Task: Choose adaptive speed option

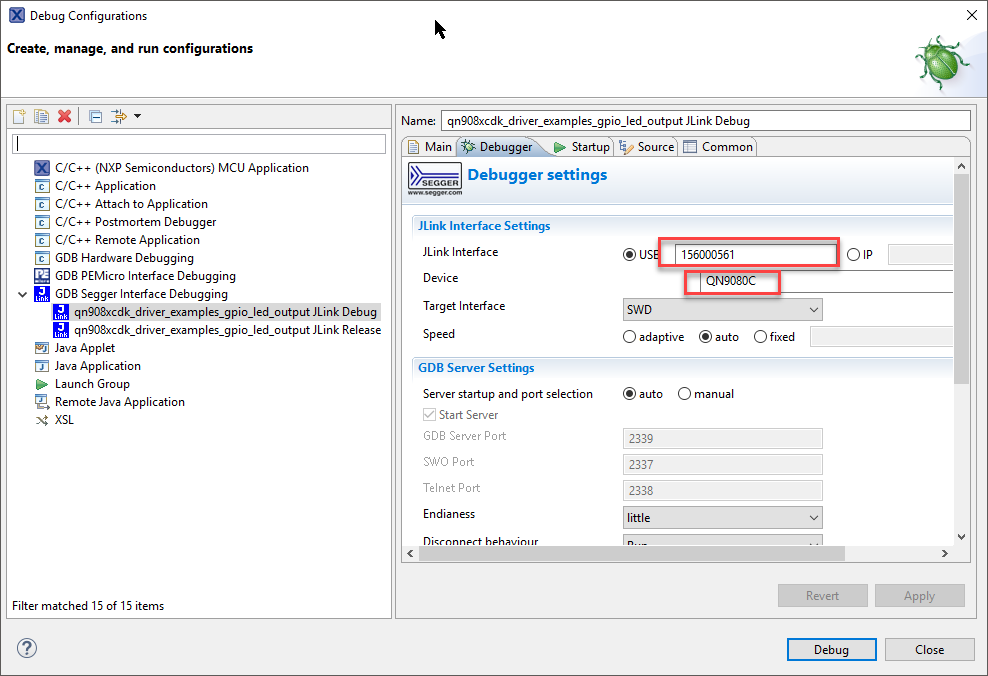Action: [629, 337]
